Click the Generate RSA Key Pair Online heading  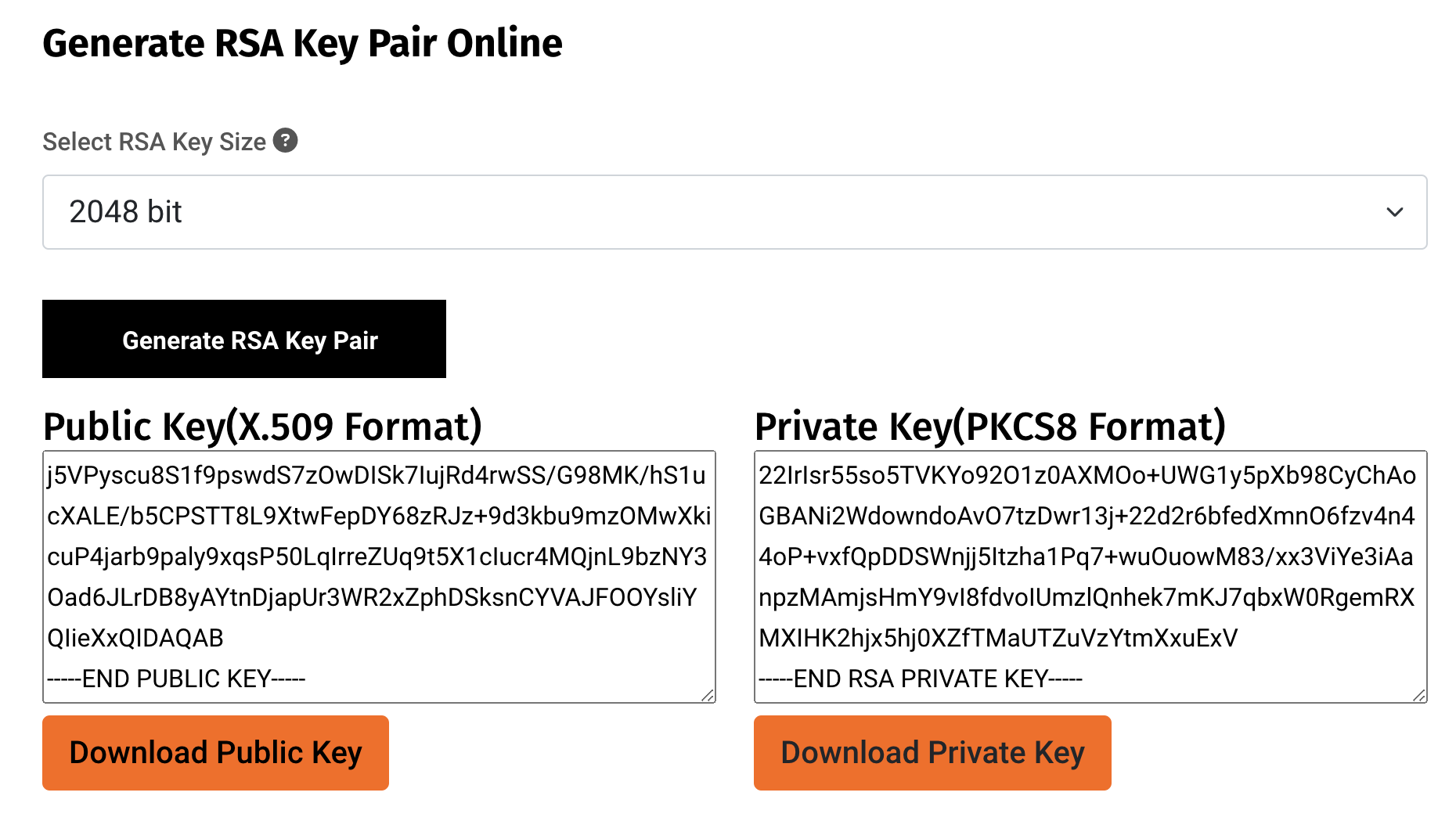(x=302, y=43)
